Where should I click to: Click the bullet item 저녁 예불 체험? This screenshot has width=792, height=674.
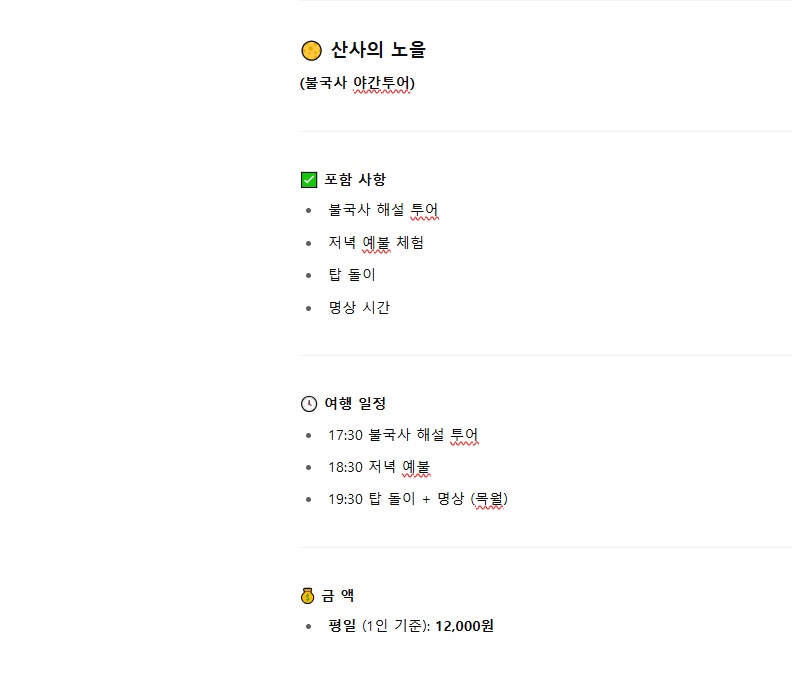376,243
